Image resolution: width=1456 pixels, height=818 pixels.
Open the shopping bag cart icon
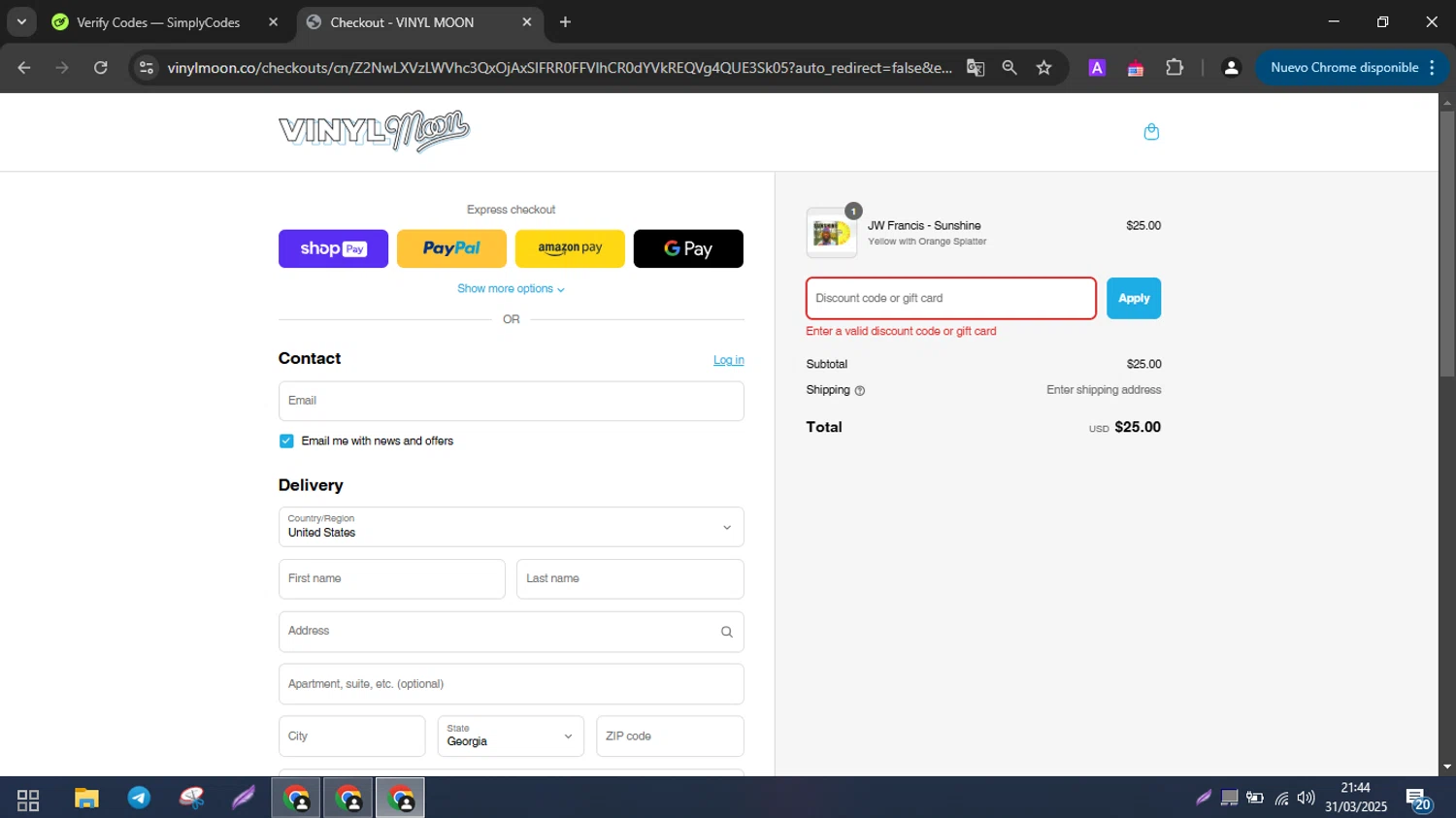[x=1151, y=132]
